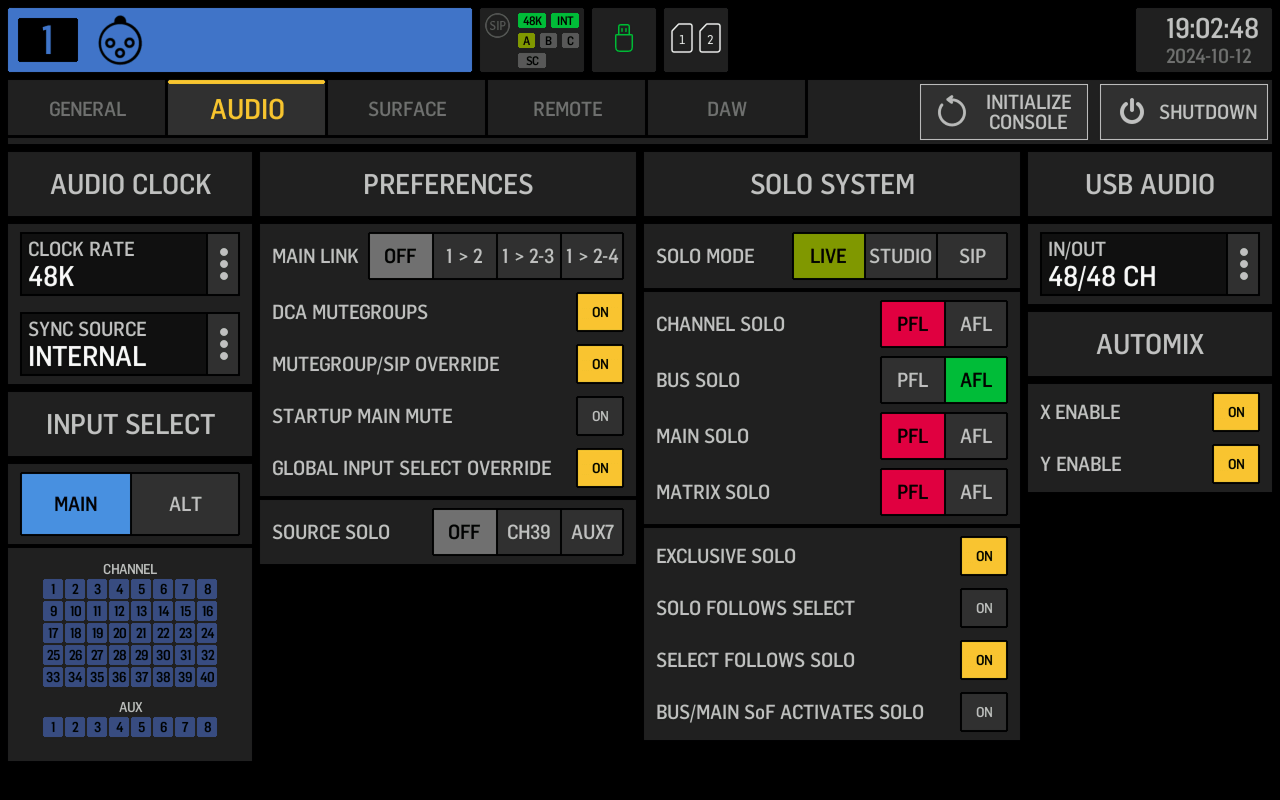This screenshot has width=1280, height=800.
Task: Expand the Sync Source three-dot menu
Action: click(x=223, y=344)
